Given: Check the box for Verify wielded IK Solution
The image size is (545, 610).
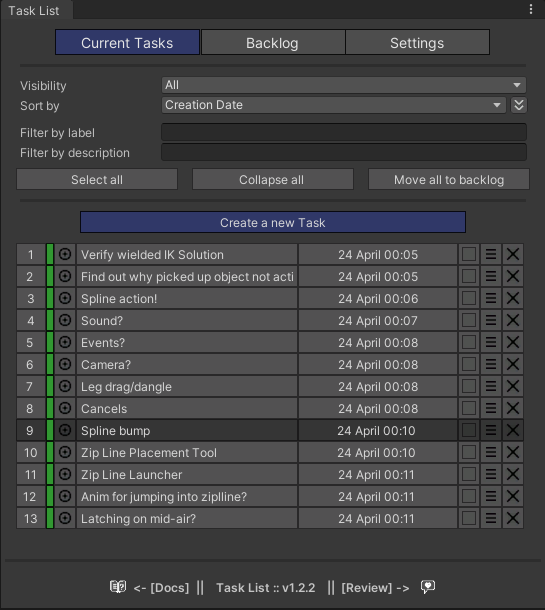Looking at the screenshot, I should coord(469,254).
